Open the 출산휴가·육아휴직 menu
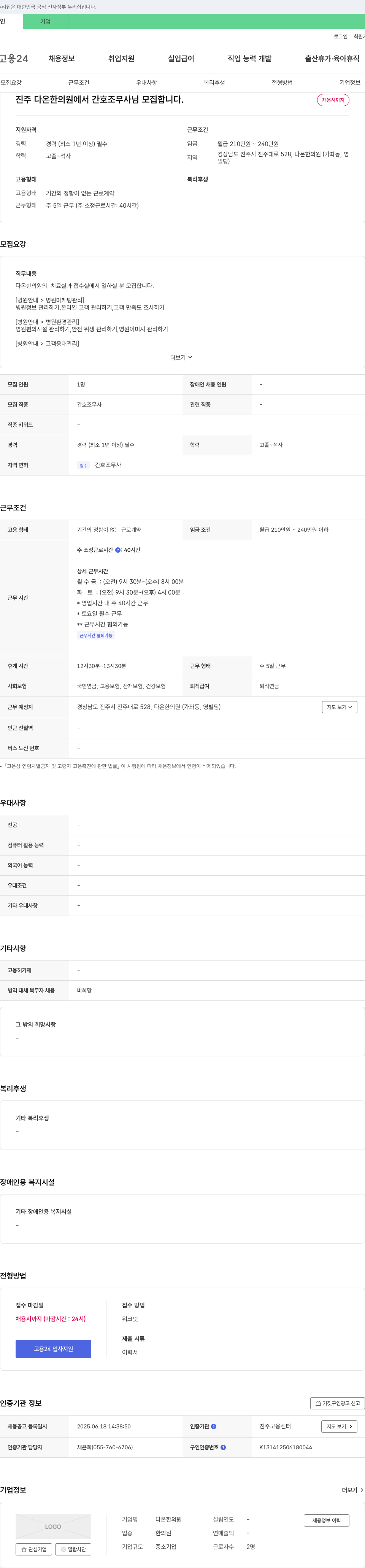This screenshot has width=365, height=1568. (332, 59)
